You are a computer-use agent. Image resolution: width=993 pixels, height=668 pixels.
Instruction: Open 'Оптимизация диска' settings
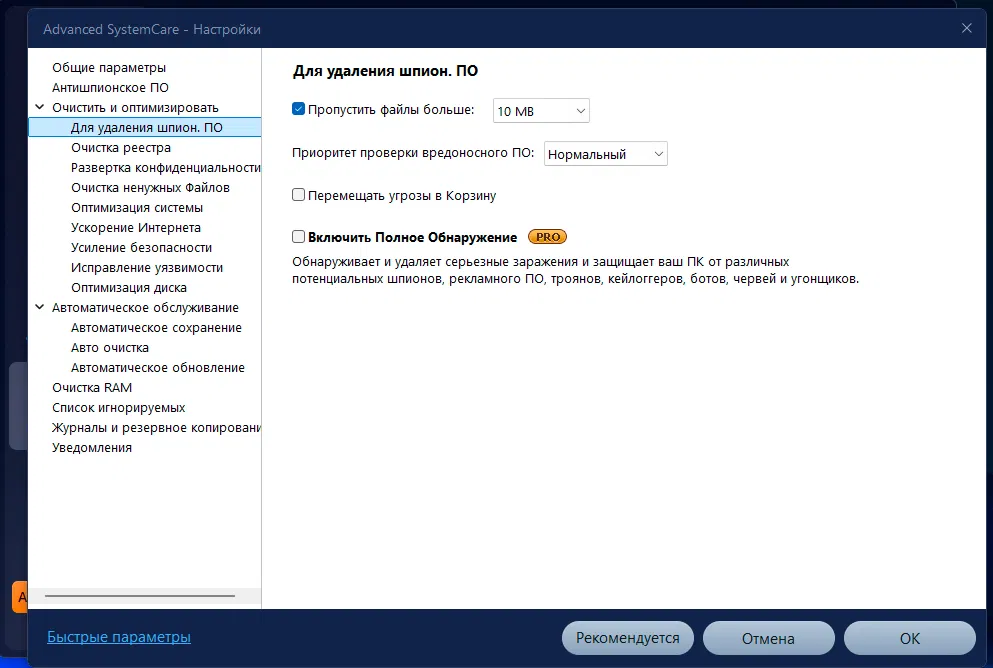[x=129, y=287]
